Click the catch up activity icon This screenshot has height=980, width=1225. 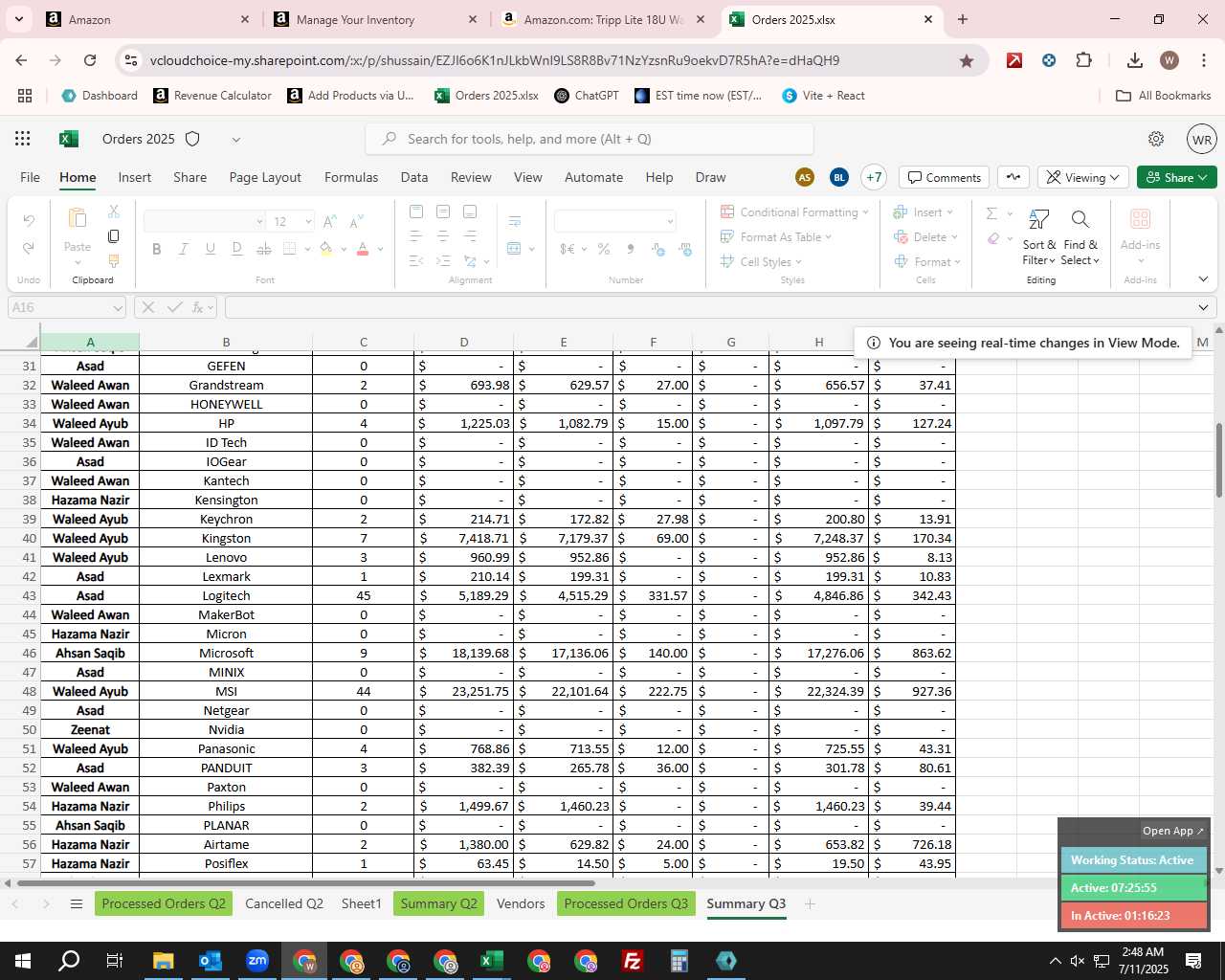tap(1013, 177)
